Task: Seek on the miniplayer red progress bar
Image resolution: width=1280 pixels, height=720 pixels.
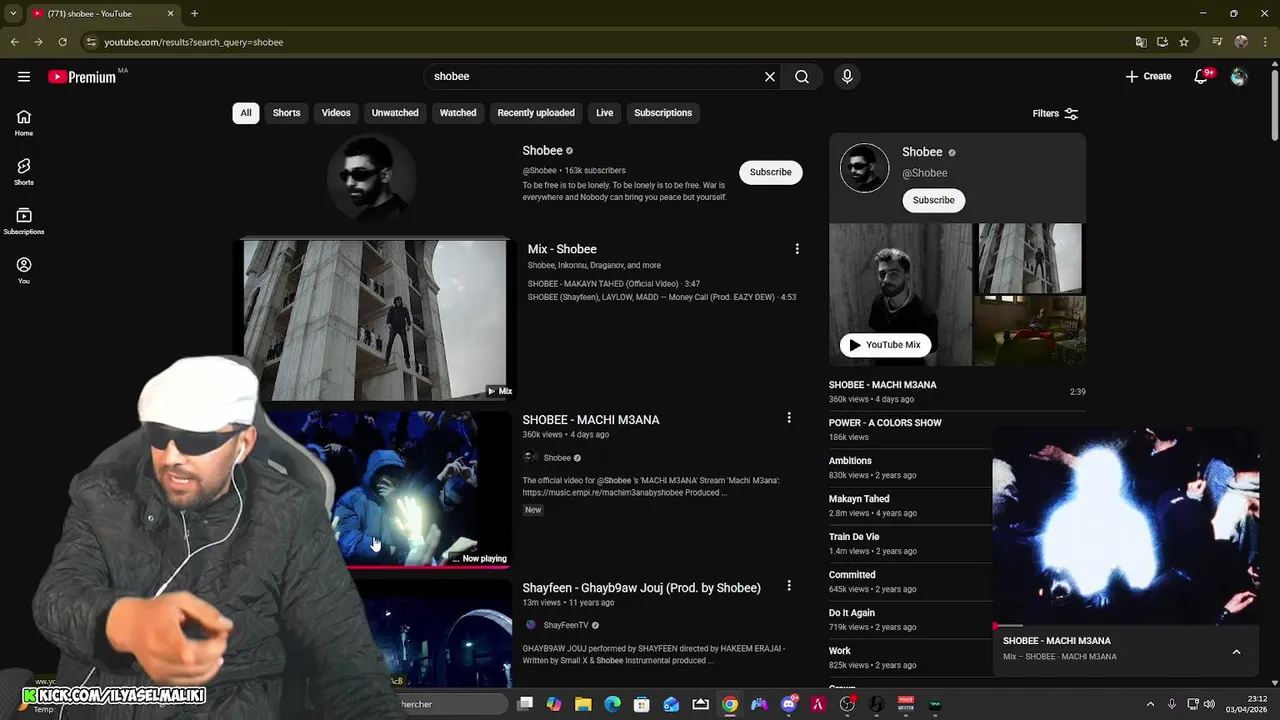Action: tap(1125, 626)
